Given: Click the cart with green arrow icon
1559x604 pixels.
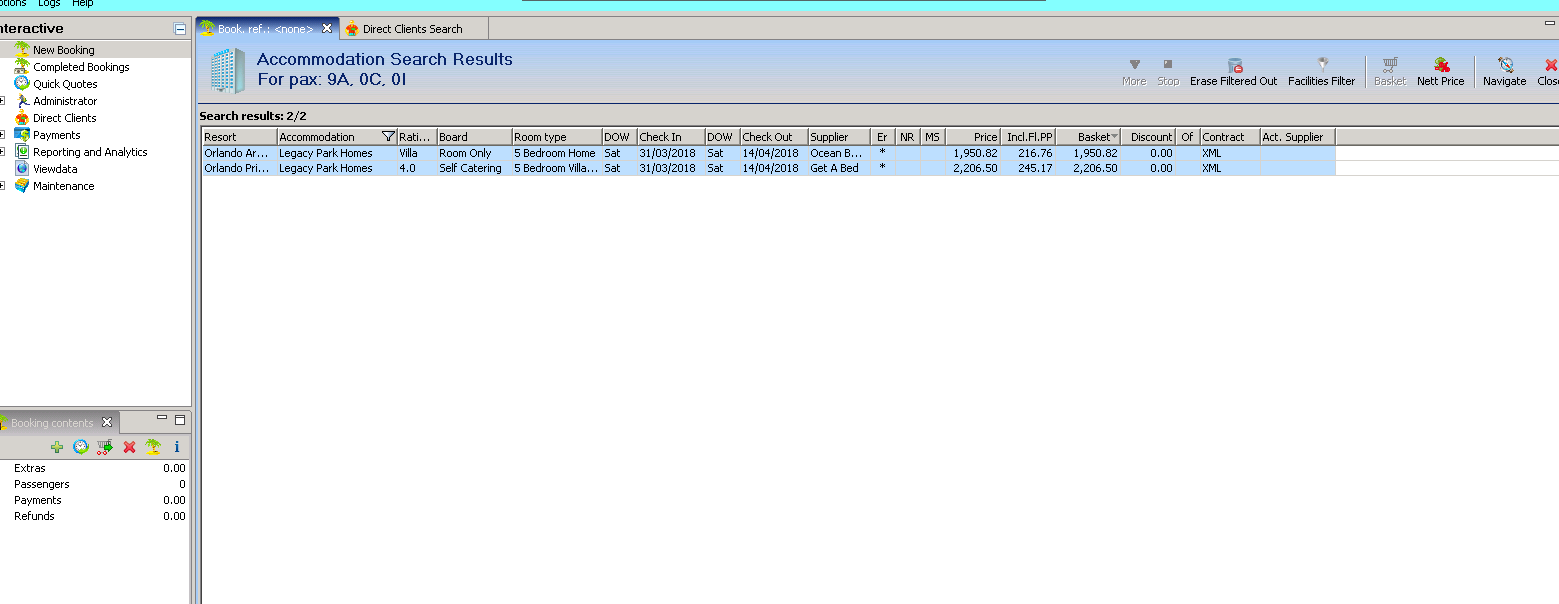Looking at the screenshot, I should pyautogui.click(x=104, y=447).
